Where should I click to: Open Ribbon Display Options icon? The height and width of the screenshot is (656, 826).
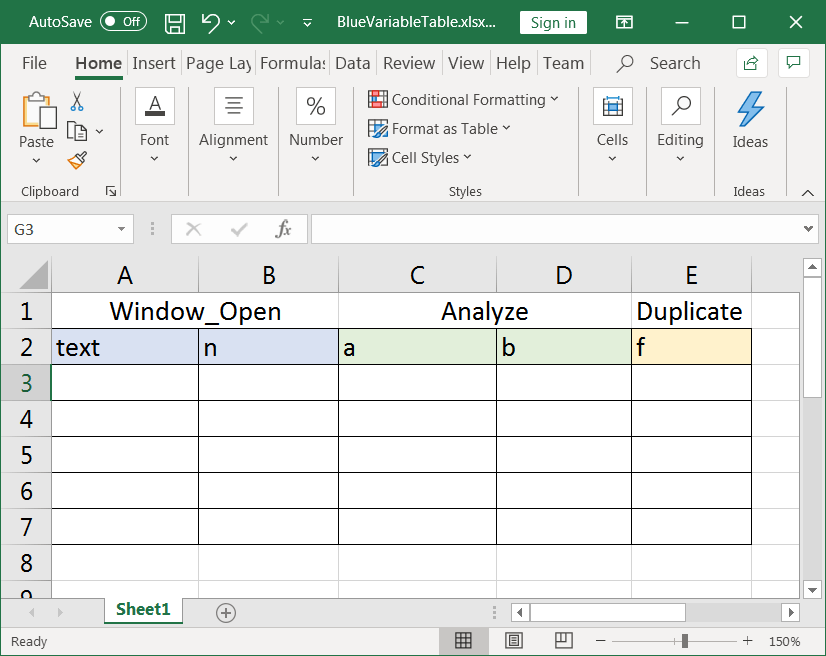[624, 22]
